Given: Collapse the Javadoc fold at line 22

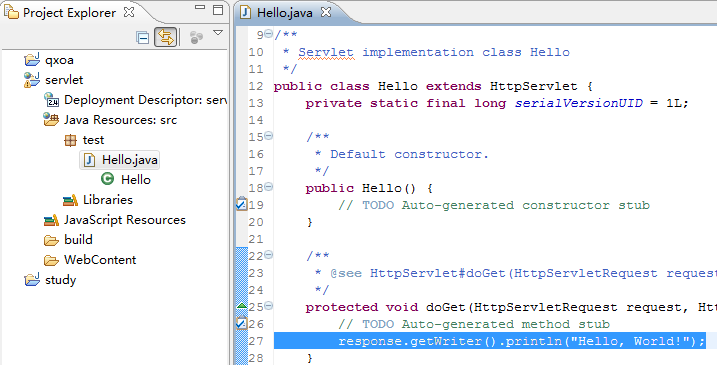Looking at the screenshot, I should 268,255.
